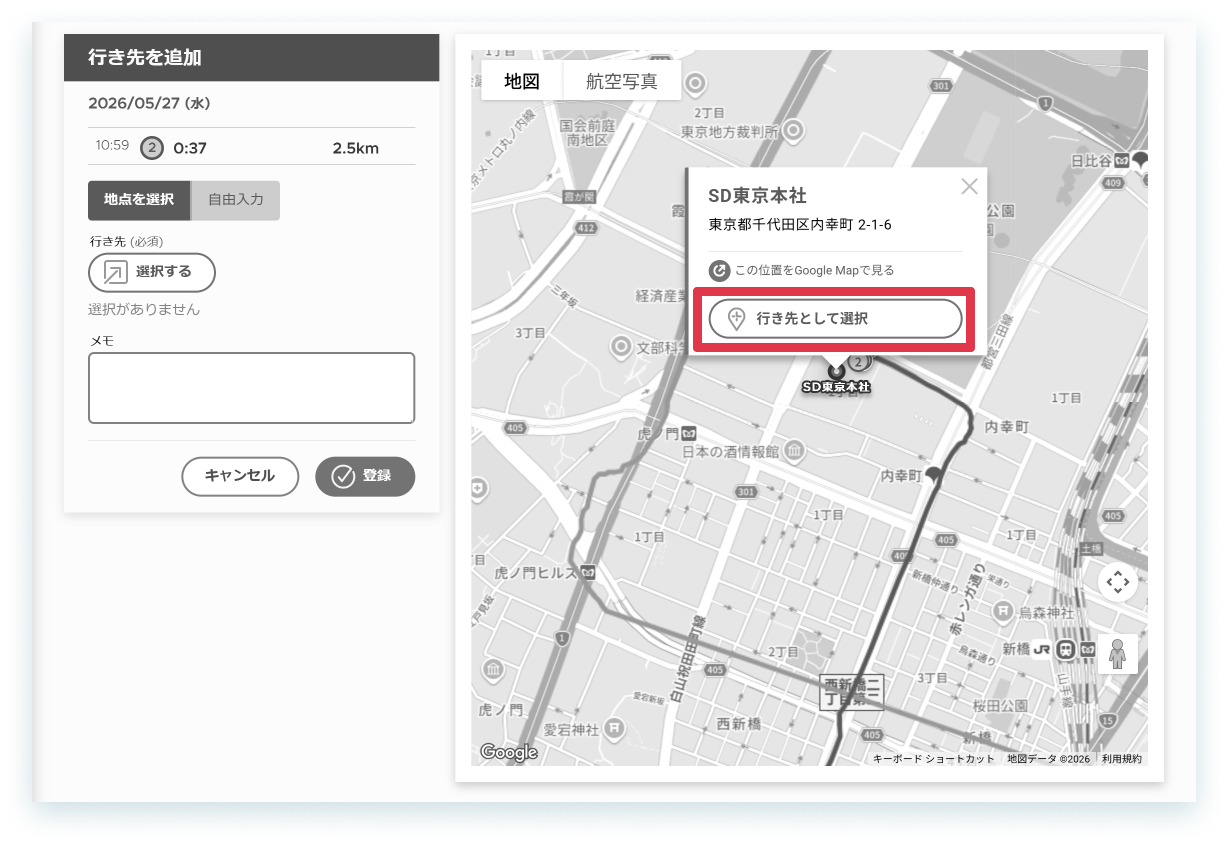Focus the メモ text area

click(251, 388)
